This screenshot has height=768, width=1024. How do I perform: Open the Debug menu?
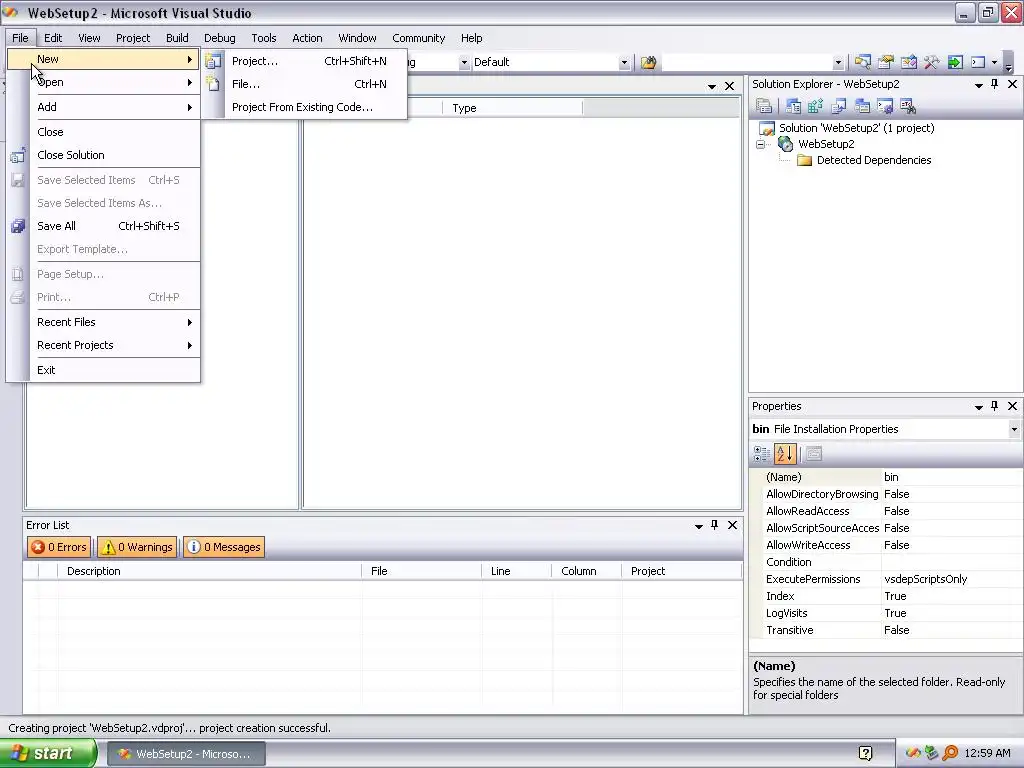(219, 38)
